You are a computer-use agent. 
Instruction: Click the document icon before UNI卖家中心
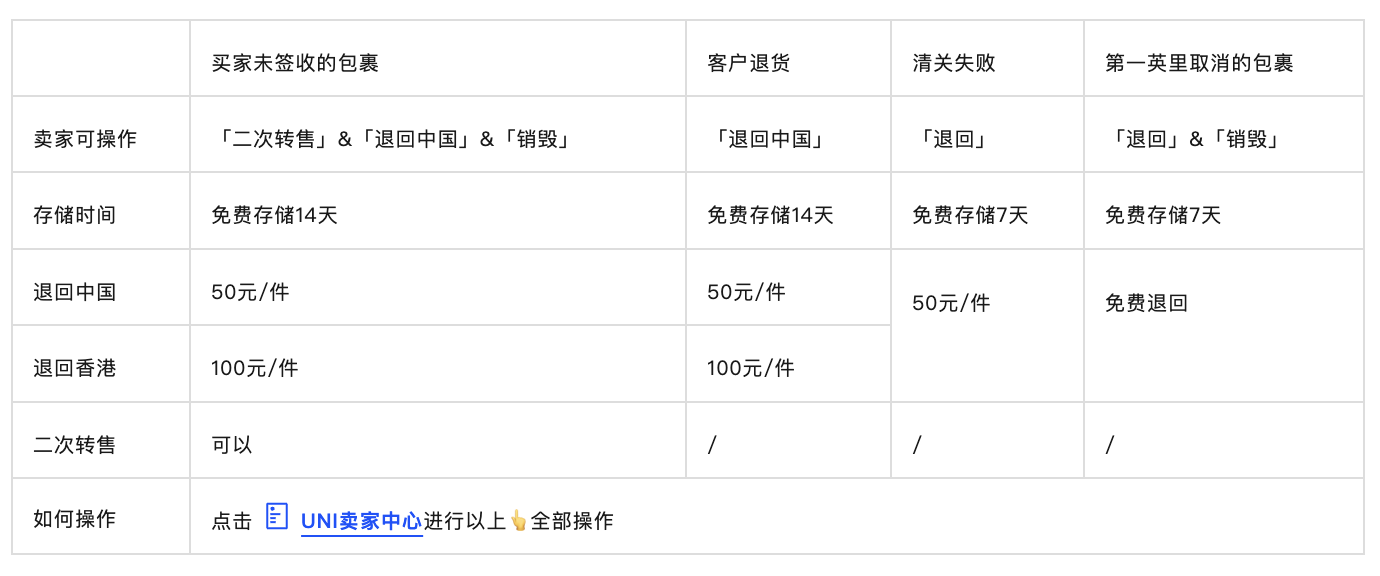click(x=277, y=516)
